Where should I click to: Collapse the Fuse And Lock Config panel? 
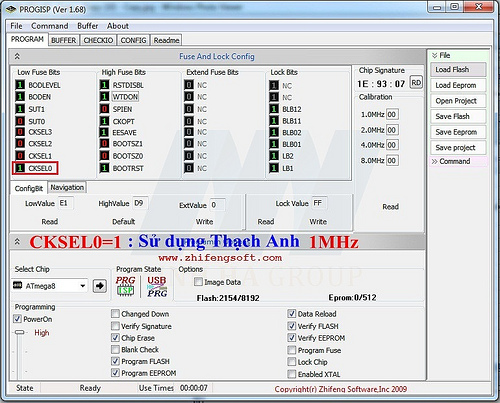17,56
